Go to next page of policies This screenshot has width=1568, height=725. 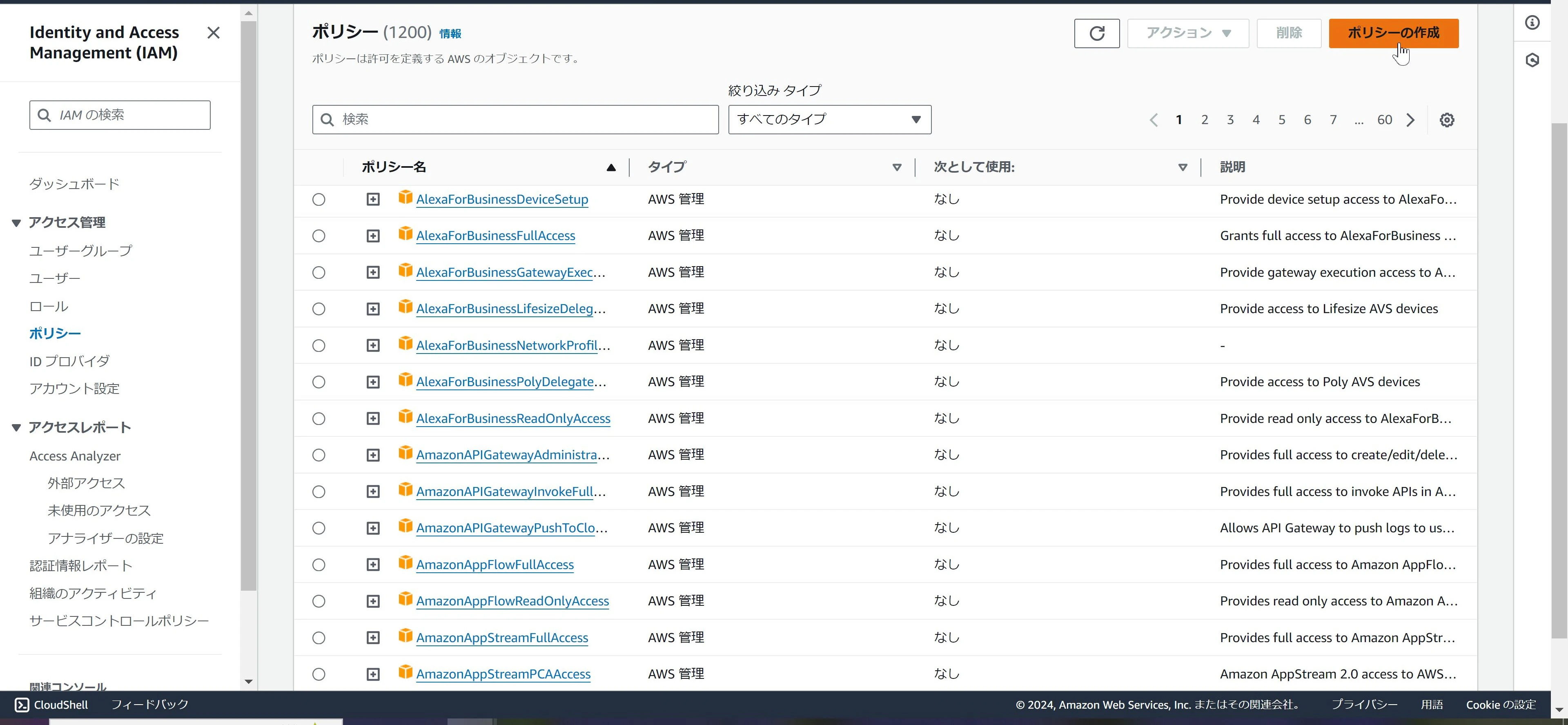click(x=1410, y=120)
